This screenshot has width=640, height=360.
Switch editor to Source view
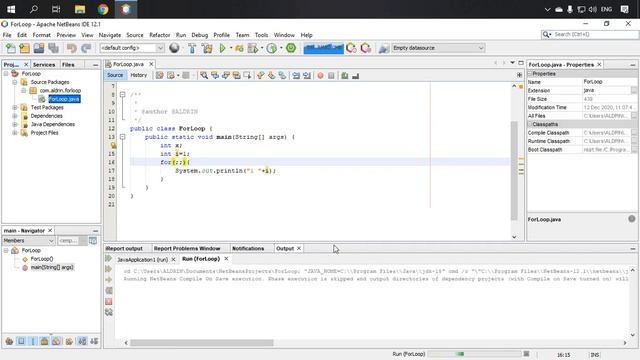tap(115, 75)
